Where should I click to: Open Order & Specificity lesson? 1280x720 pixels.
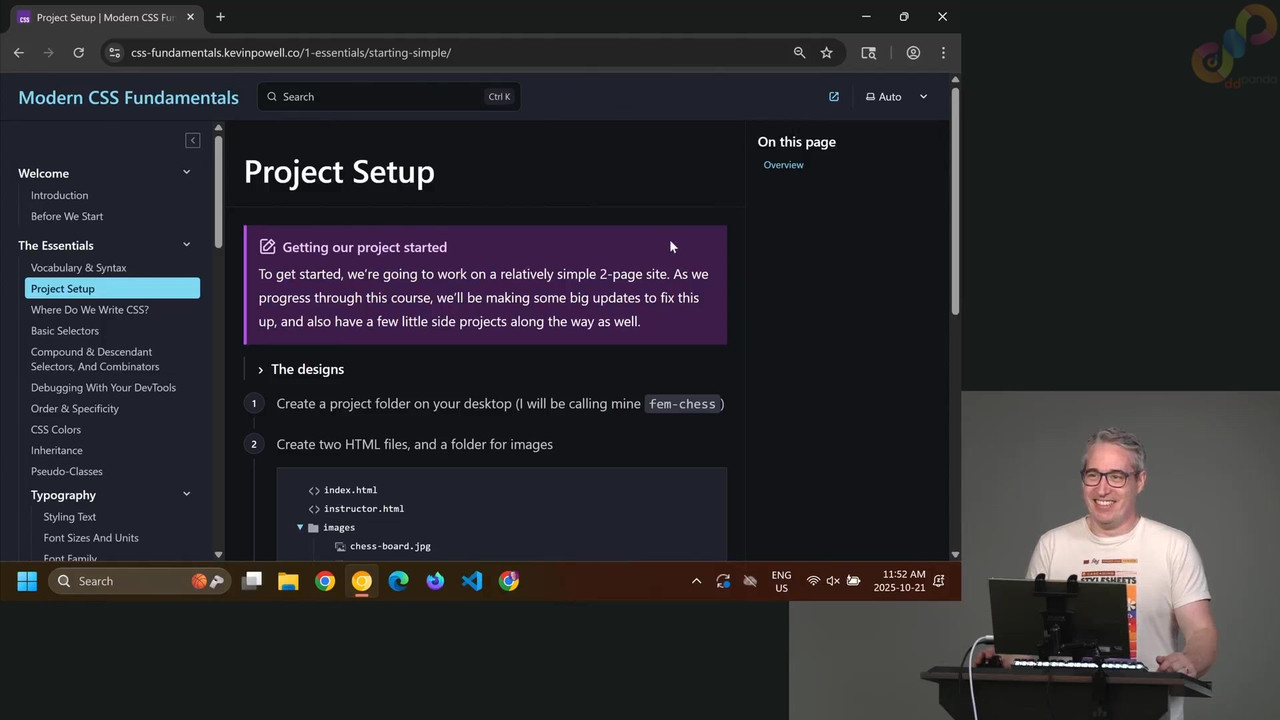coord(75,409)
